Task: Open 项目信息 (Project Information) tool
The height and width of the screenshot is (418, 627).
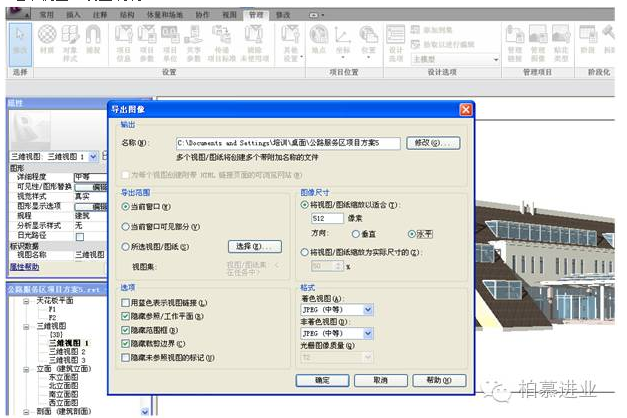Action: point(122,40)
